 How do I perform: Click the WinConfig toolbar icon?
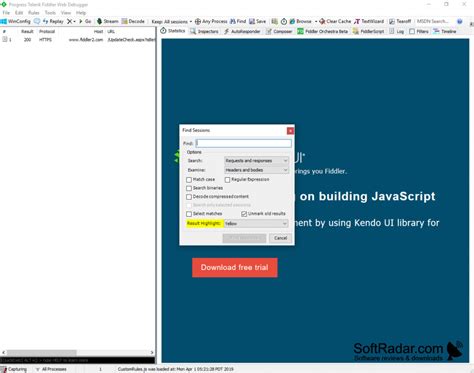tap(4, 21)
